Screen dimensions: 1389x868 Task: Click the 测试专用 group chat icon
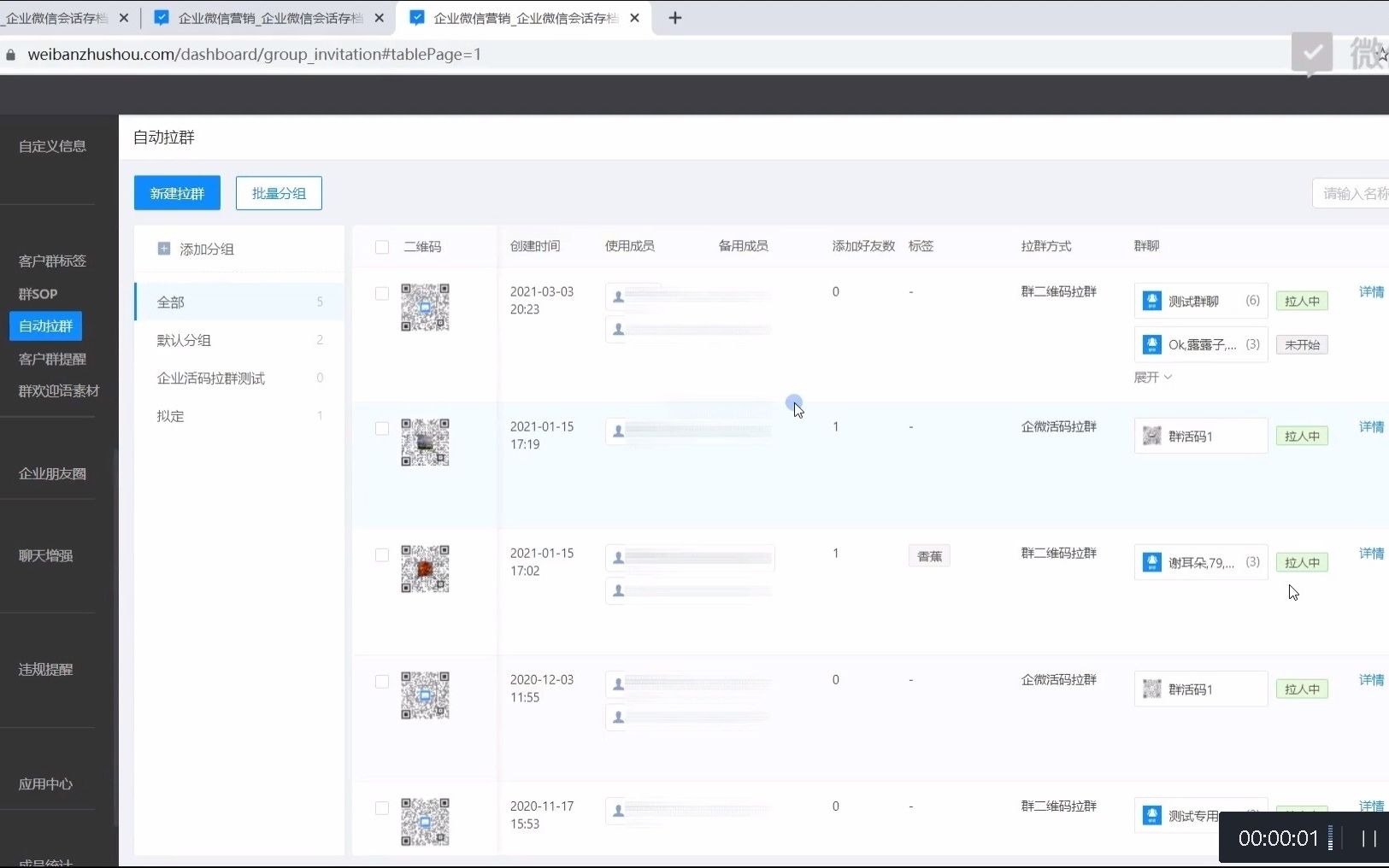click(1152, 815)
